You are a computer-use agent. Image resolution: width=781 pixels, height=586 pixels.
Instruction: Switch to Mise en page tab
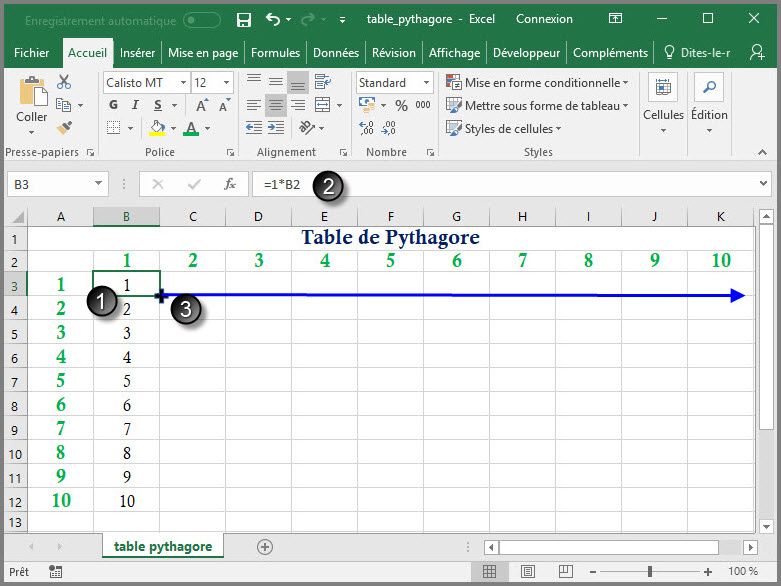(203, 53)
